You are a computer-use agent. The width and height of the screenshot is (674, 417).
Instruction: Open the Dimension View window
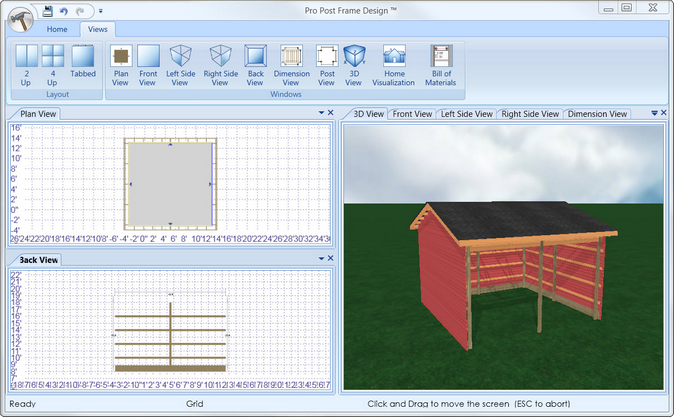tap(291, 65)
